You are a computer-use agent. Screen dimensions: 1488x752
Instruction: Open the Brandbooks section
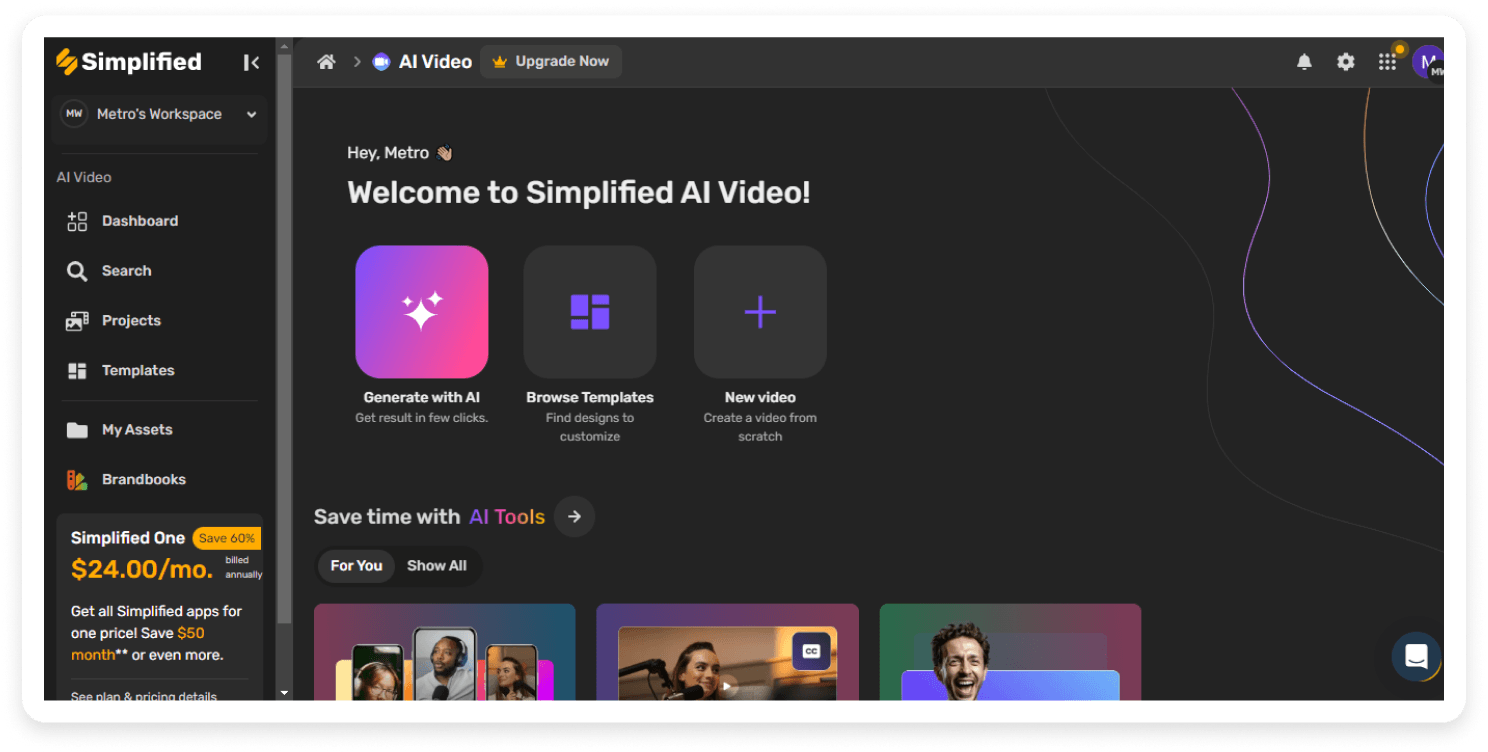tap(143, 479)
